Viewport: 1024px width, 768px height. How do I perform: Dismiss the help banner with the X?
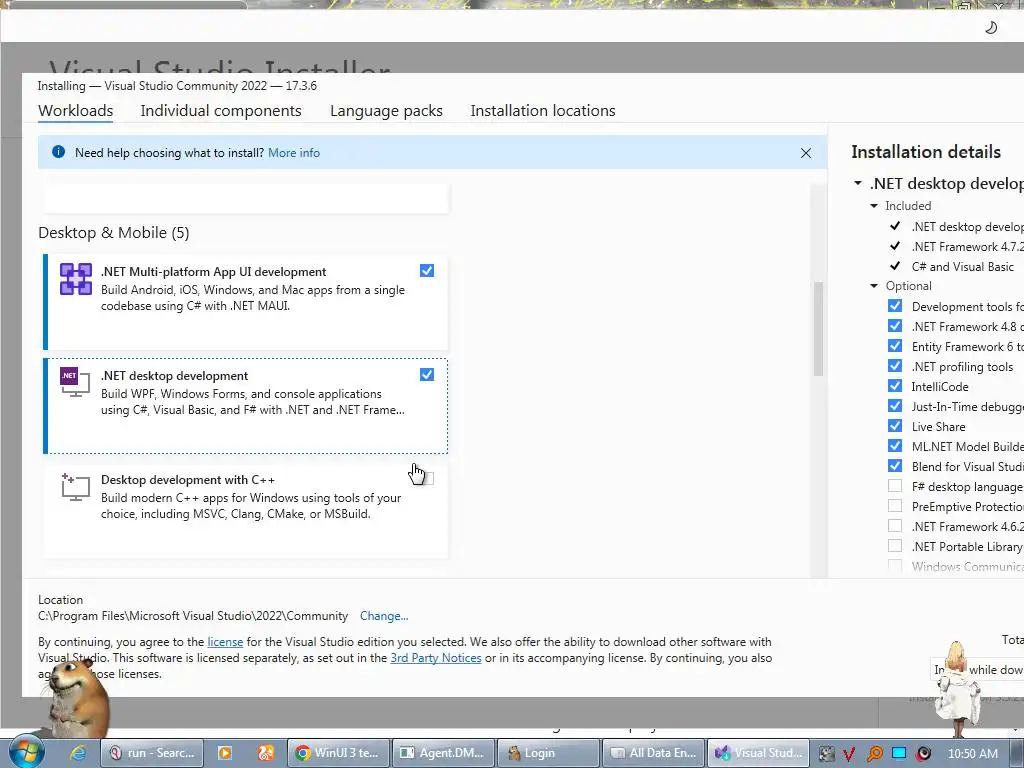(x=806, y=153)
